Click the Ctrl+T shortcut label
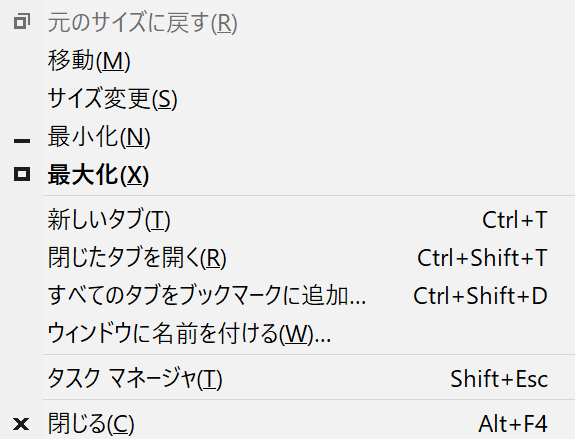Viewport: 575px width, 439px height. pyautogui.click(x=514, y=220)
